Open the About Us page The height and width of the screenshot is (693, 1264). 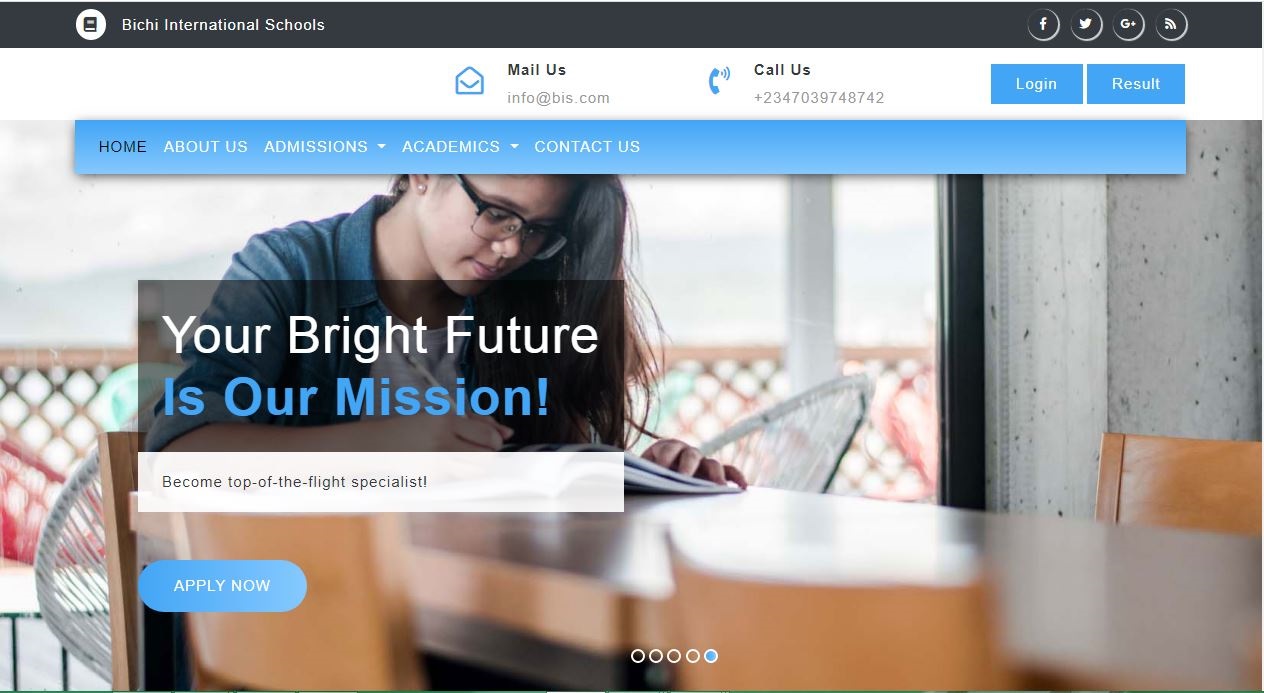click(x=206, y=147)
